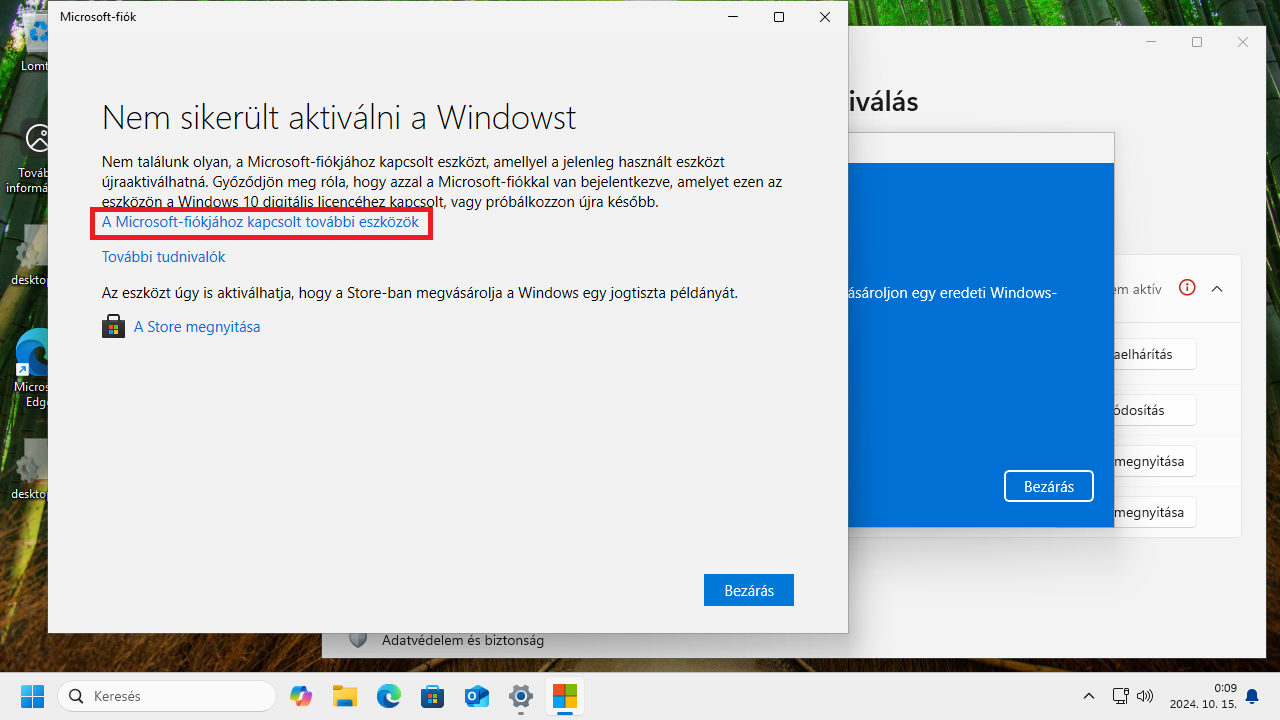Close the Settings window behind the dialog
Image resolution: width=1280 pixels, height=720 pixels.
click(1243, 42)
